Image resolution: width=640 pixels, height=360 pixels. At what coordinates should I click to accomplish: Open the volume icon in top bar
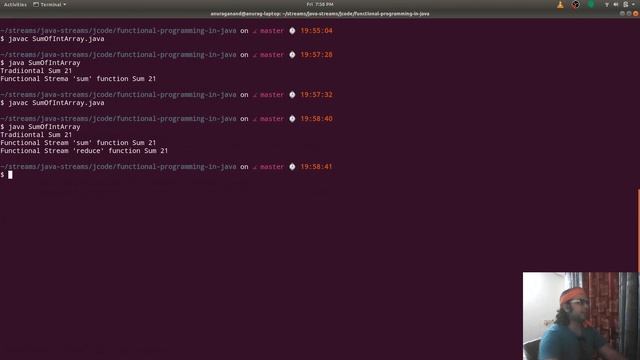tap(616, 4)
